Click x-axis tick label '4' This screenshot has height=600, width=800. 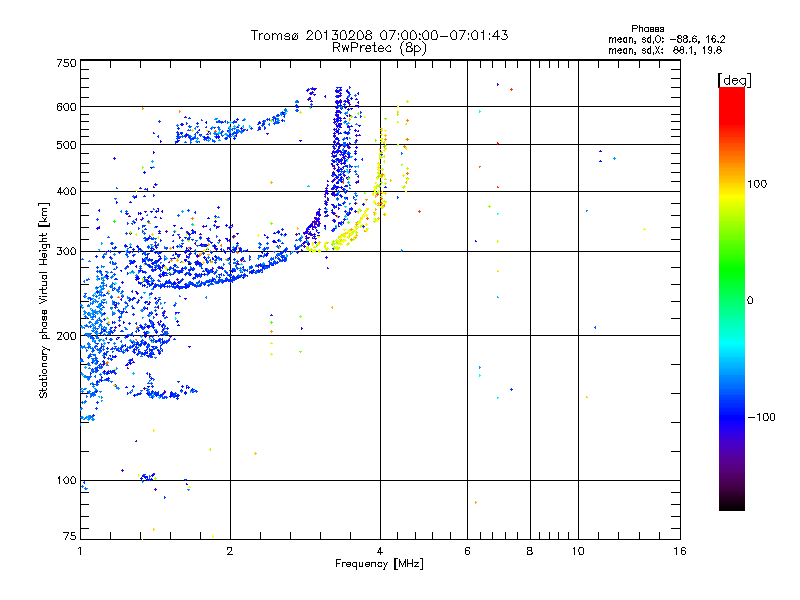coord(380,551)
